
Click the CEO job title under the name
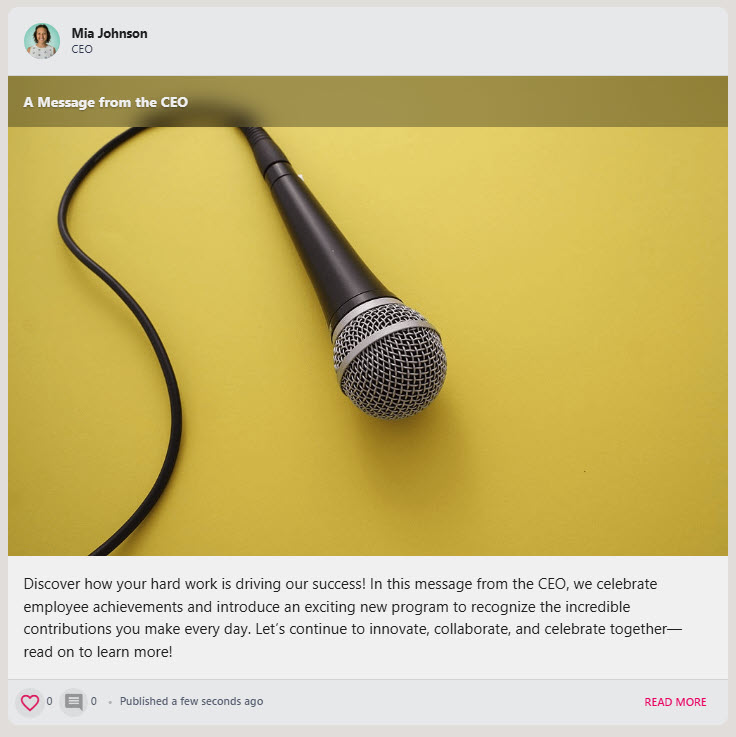pyautogui.click(x=82, y=49)
